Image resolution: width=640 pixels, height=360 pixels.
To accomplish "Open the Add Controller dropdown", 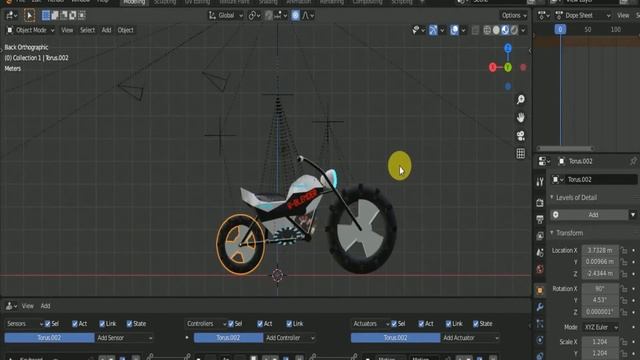I will coord(290,338).
